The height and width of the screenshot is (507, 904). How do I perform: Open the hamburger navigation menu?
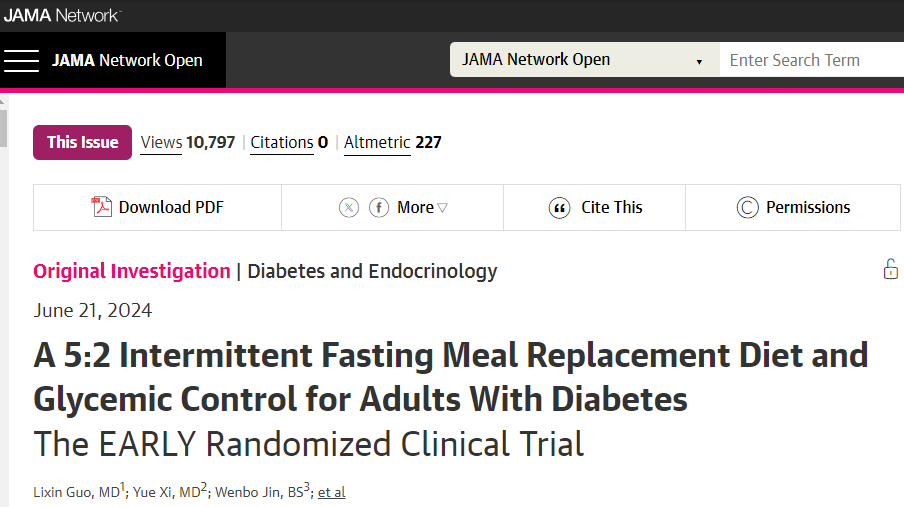[21, 61]
